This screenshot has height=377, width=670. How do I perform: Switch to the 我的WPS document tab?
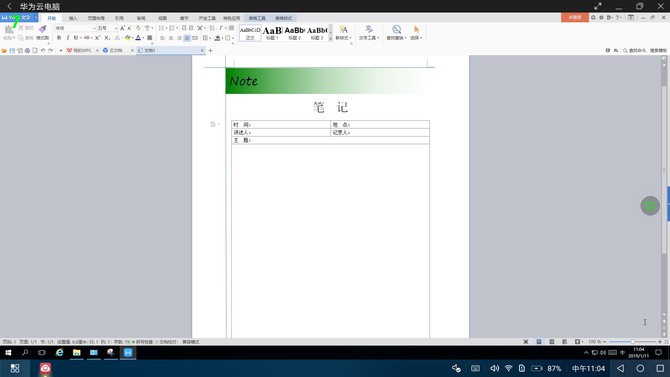pos(82,50)
